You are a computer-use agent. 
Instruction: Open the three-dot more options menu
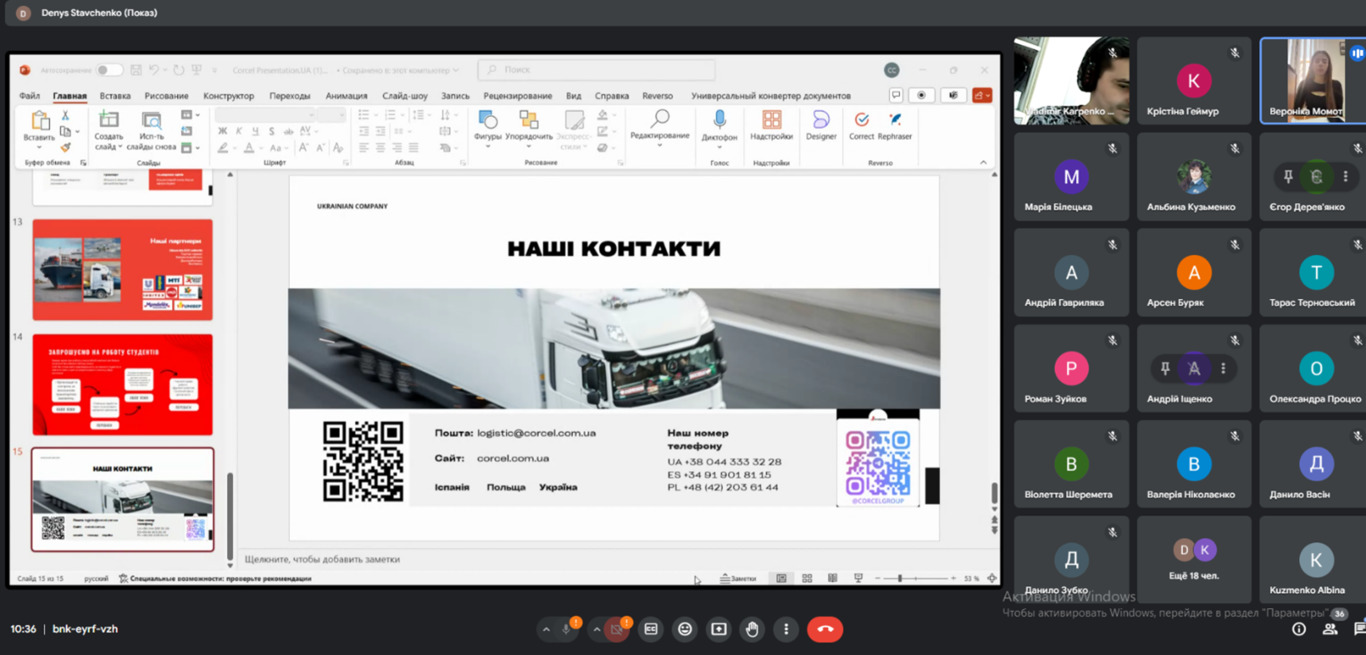click(786, 629)
